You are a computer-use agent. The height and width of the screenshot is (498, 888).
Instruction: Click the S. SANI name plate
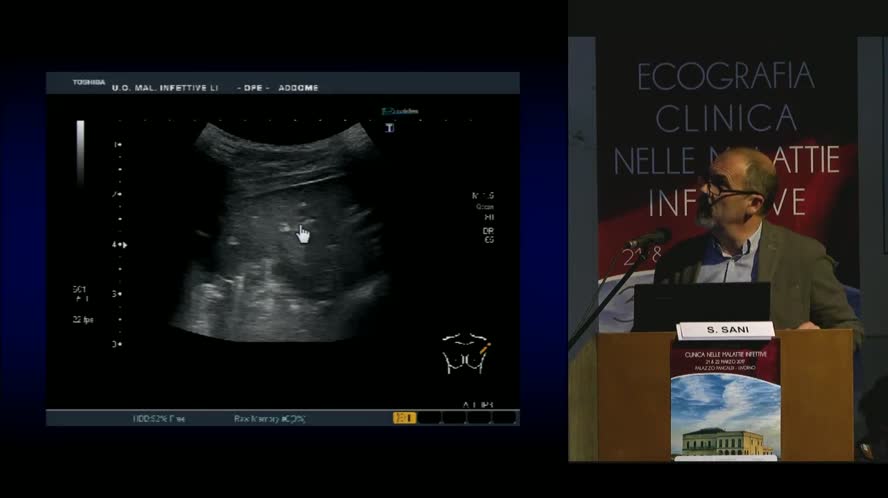[725, 330]
